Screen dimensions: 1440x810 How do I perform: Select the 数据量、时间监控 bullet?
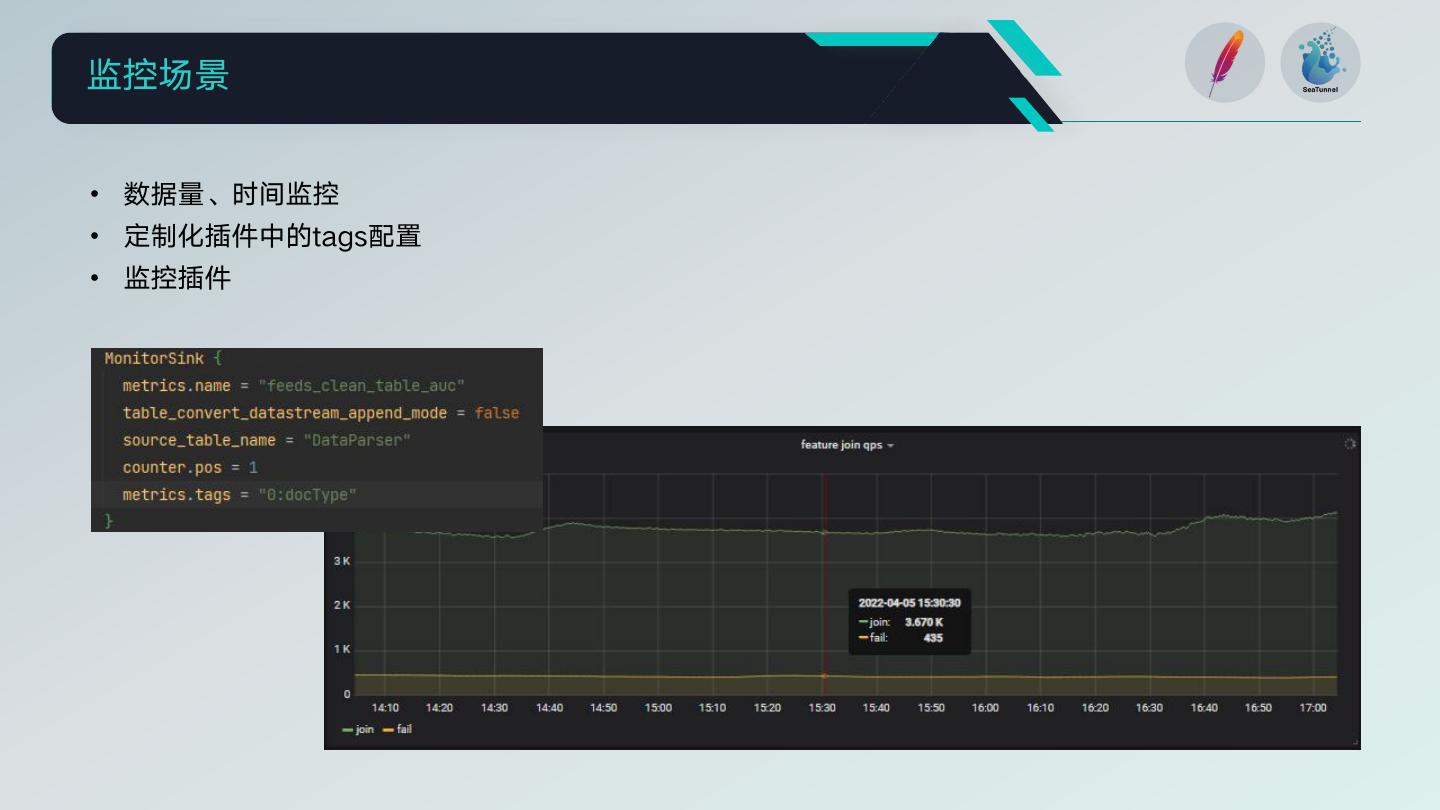(x=231, y=194)
